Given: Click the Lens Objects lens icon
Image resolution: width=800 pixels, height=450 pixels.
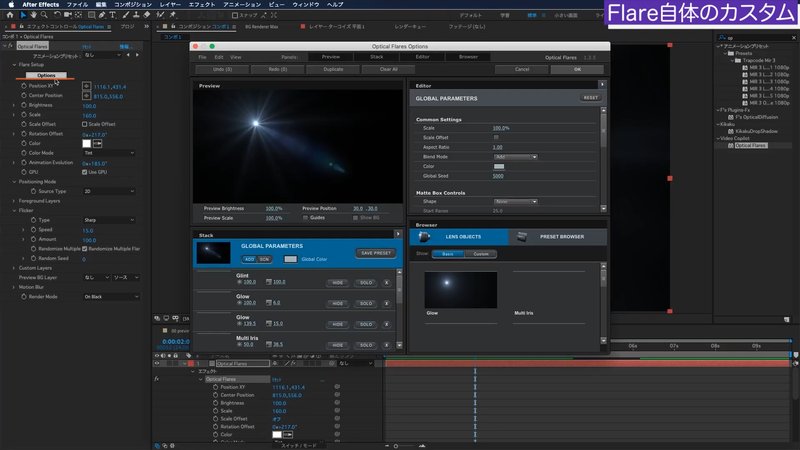Looking at the screenshot, I should (424, 237).
